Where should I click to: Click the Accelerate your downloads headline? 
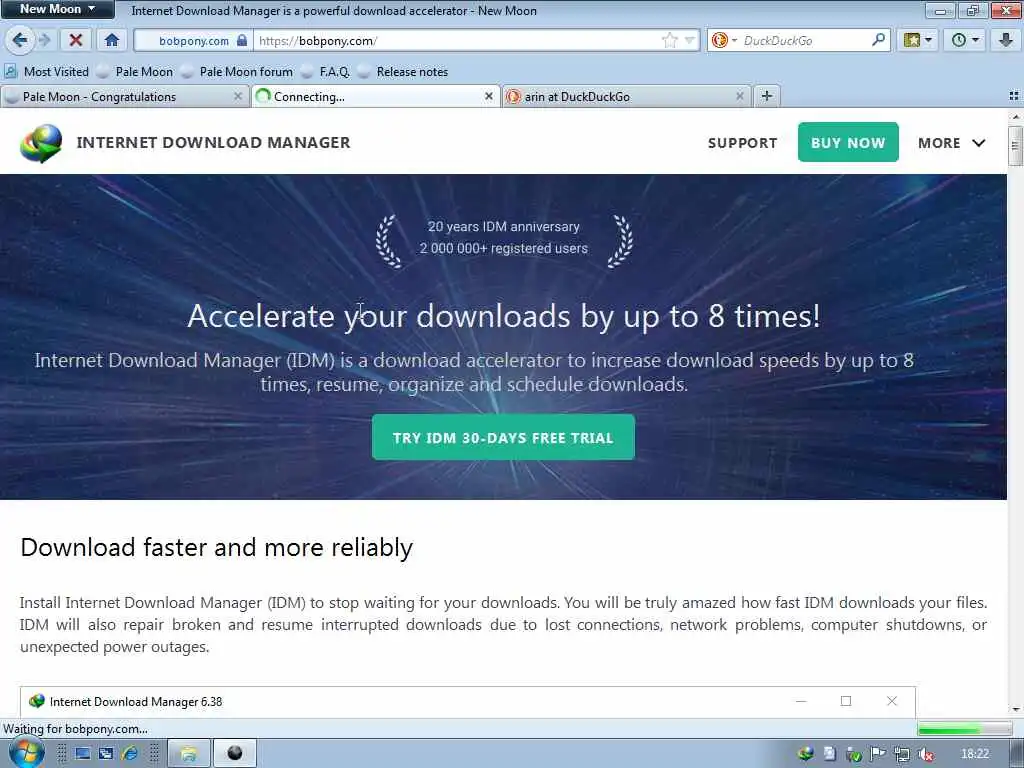[504, 317]
